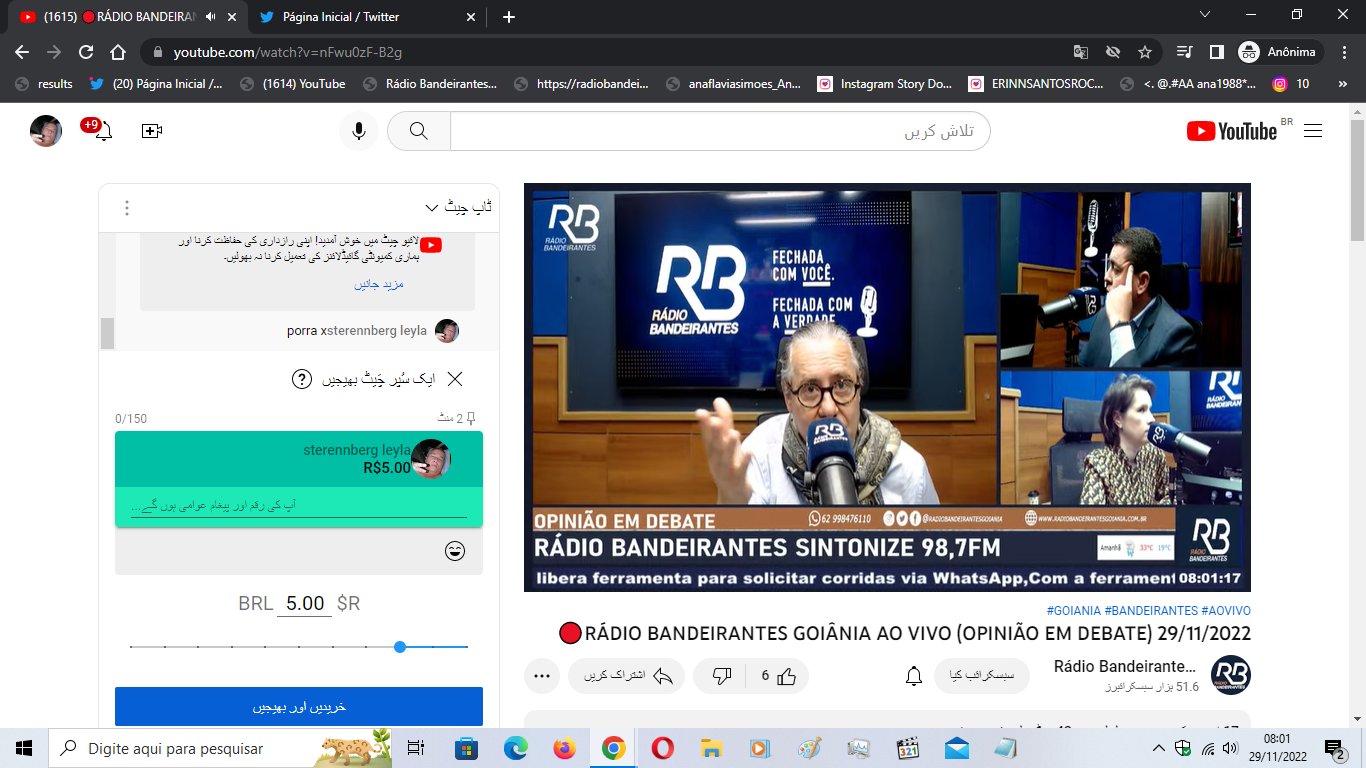Open #AOVIVO hashtag link
This screenshot has height=768, width=1366.
[1226, 610]
